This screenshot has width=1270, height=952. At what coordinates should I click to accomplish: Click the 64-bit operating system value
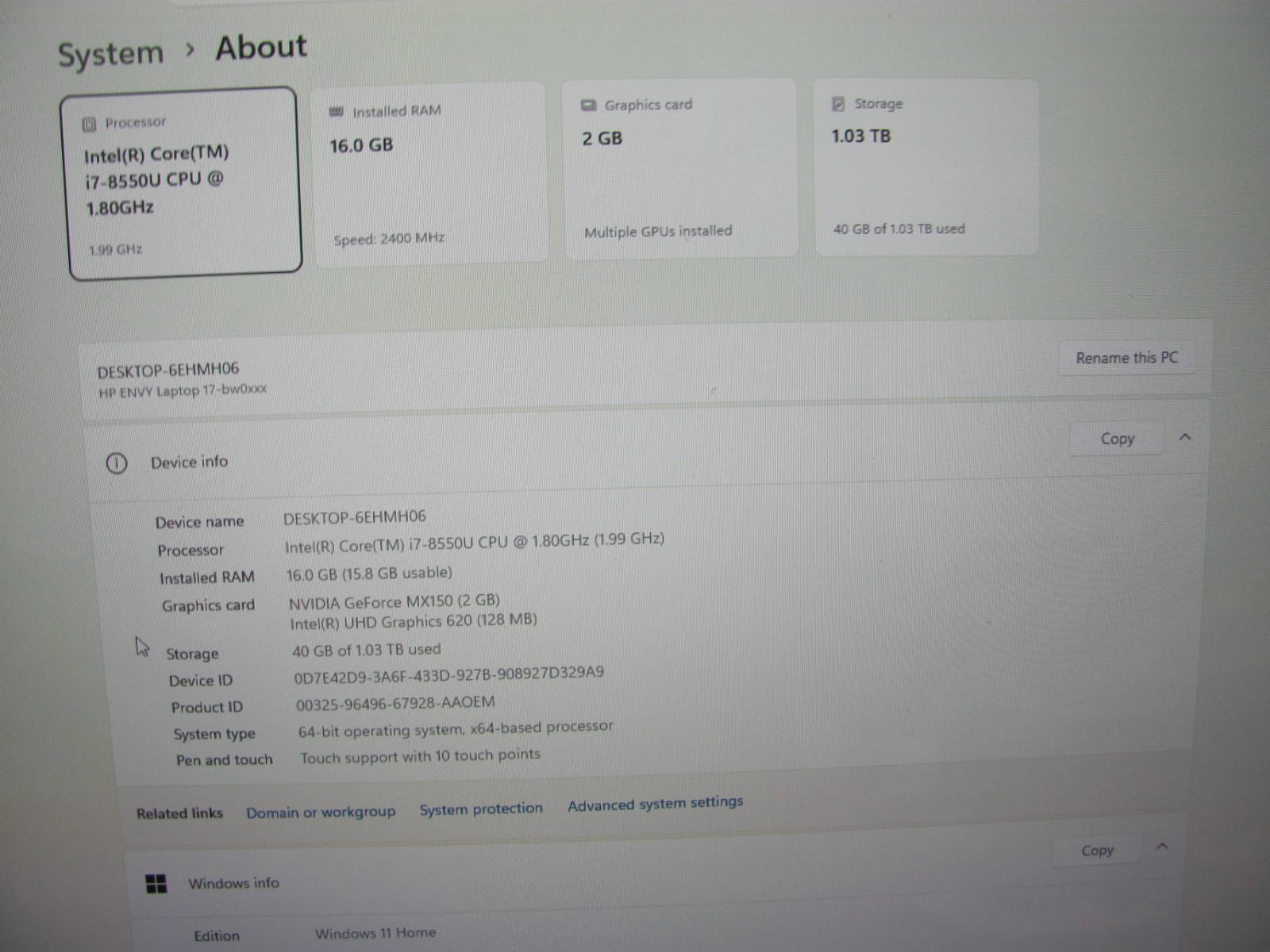point(456,728)
